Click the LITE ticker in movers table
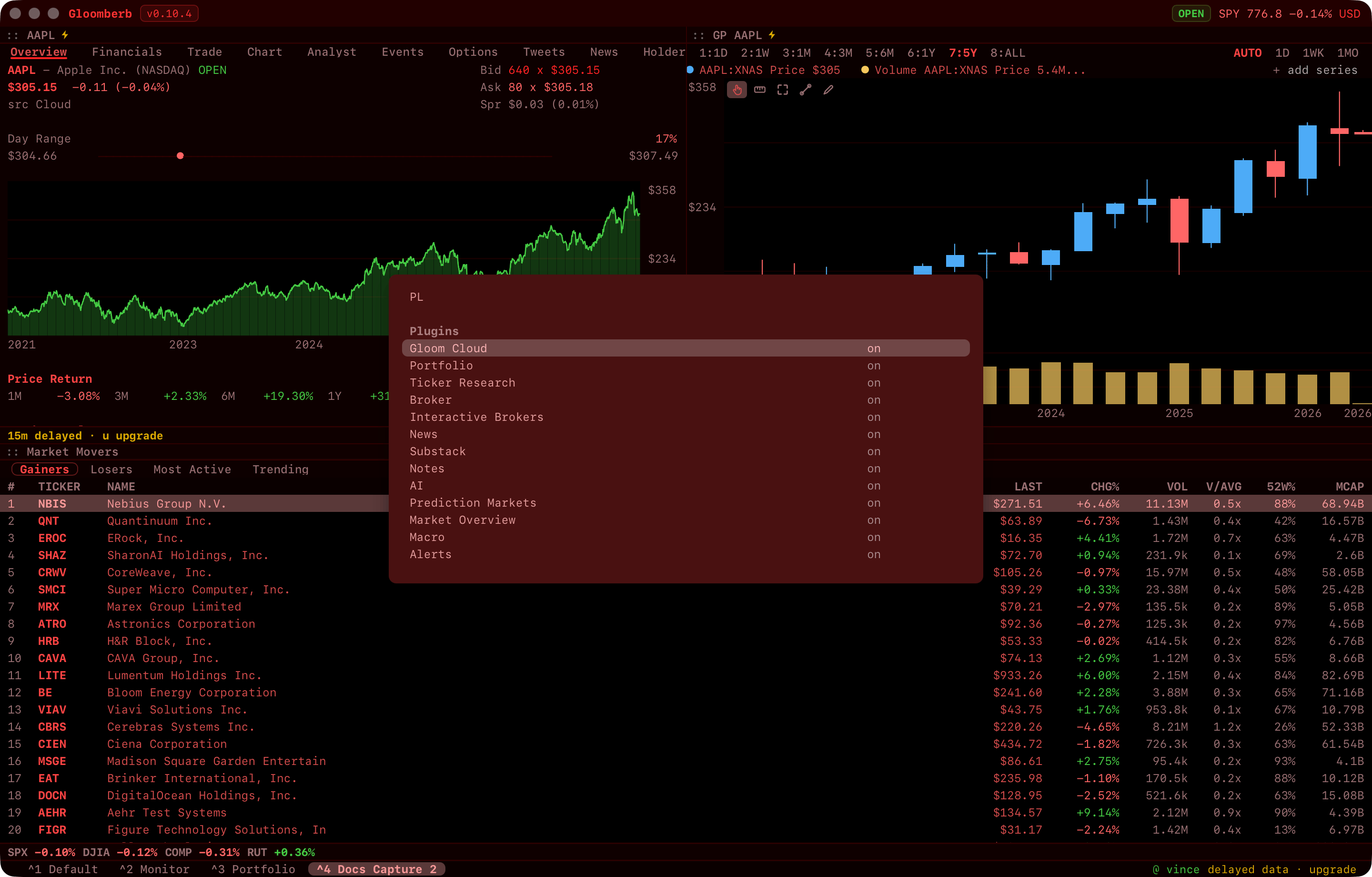The image size is (1372, 877). click(52, 675)
